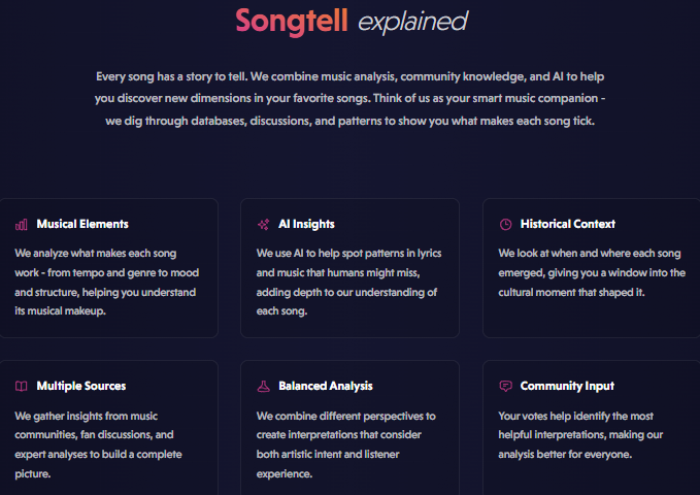Viewport: 700px width, 495px height.
Task: Click the 'We combine different perspectives' description
Action: click(x=346, y=445)
